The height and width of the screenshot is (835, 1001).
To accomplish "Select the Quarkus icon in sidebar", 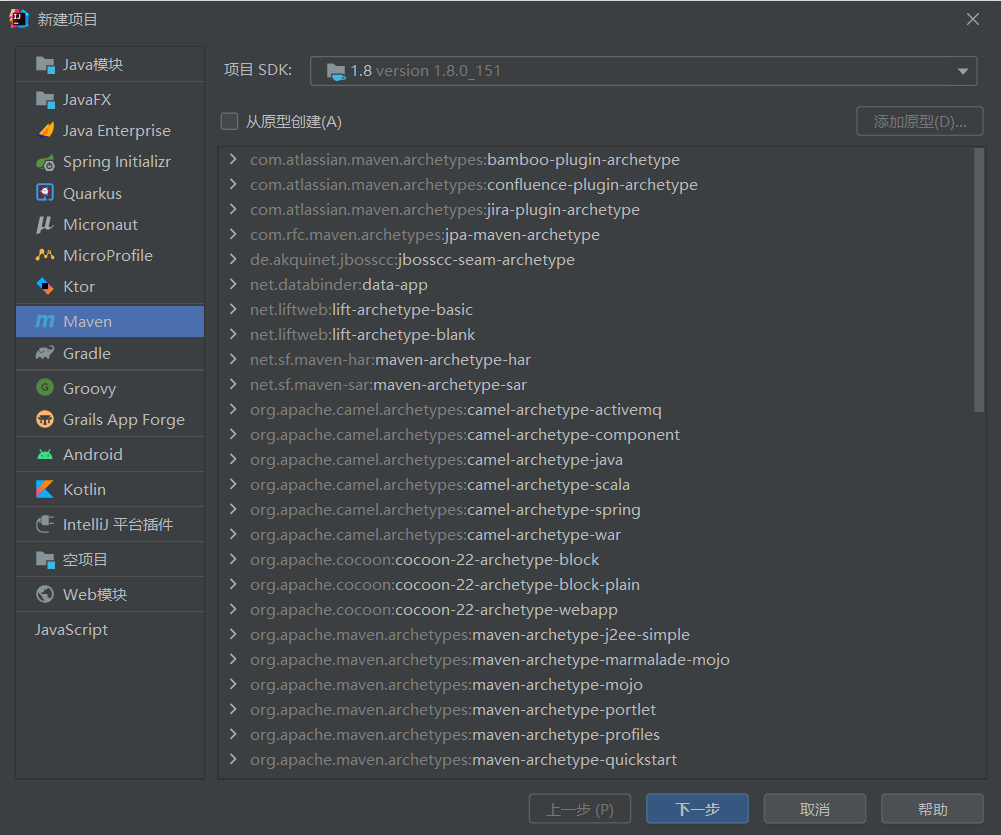I will pyautogui.click(x=45, y=193).
